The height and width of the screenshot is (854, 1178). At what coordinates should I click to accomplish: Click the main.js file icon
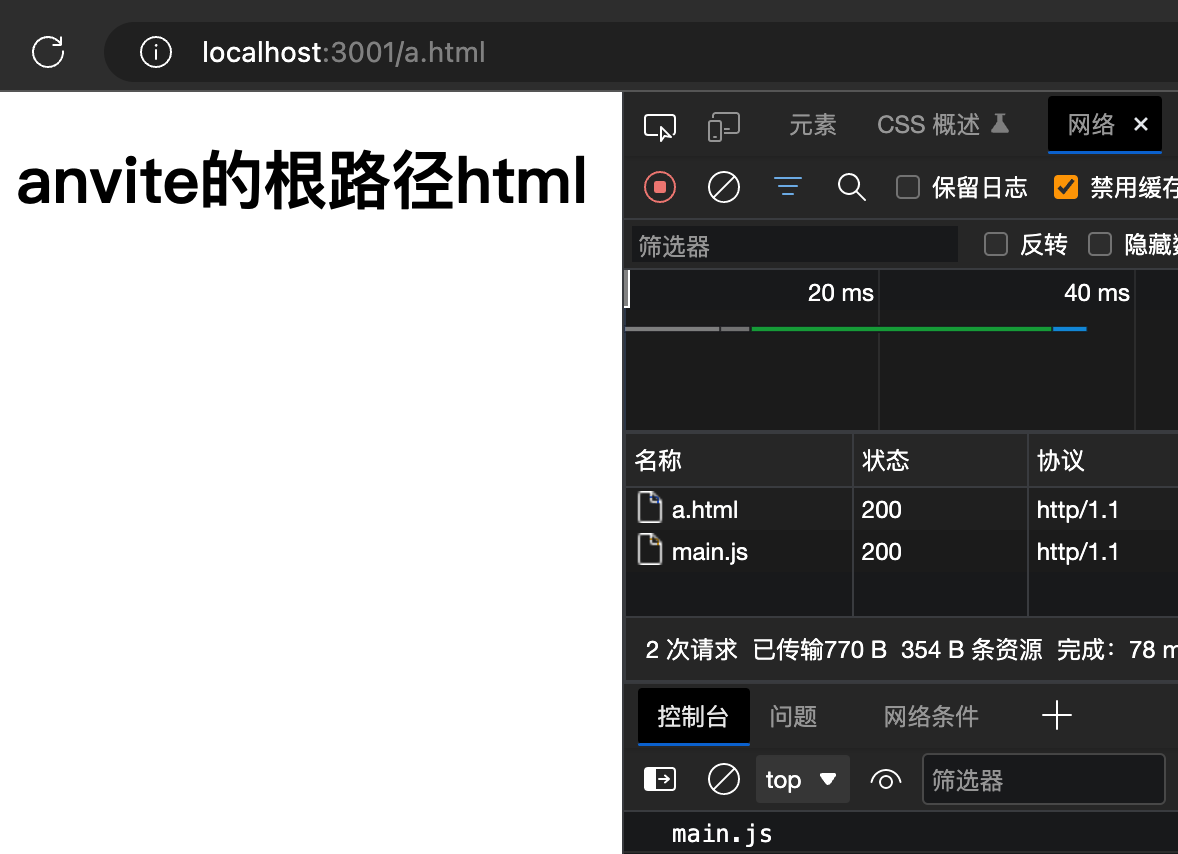tap(649, 549)
